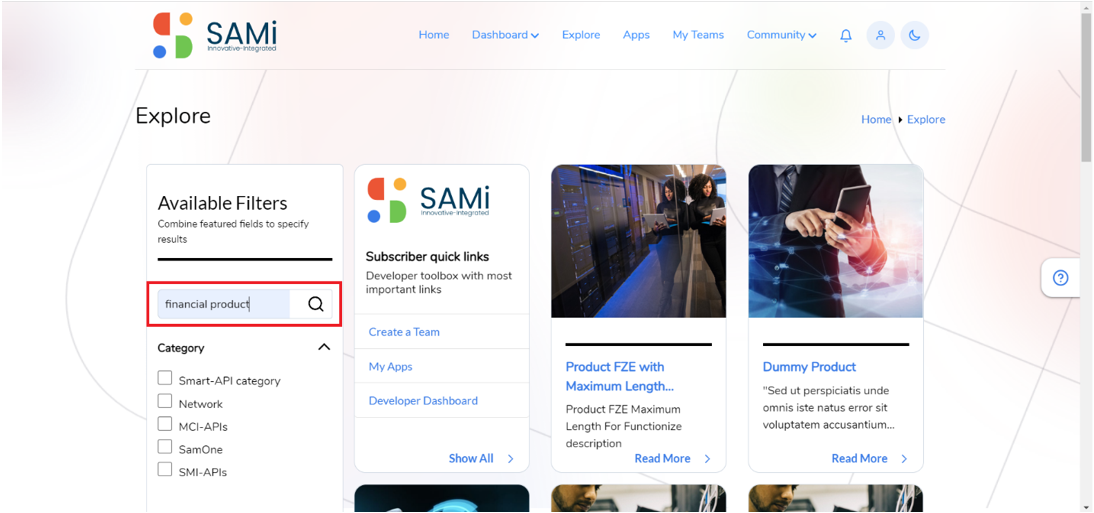The height and width of the screenshot is (513, 1094).
Task: Click the Dummy Product smartphone image
Action: click(x=836, y=241)
